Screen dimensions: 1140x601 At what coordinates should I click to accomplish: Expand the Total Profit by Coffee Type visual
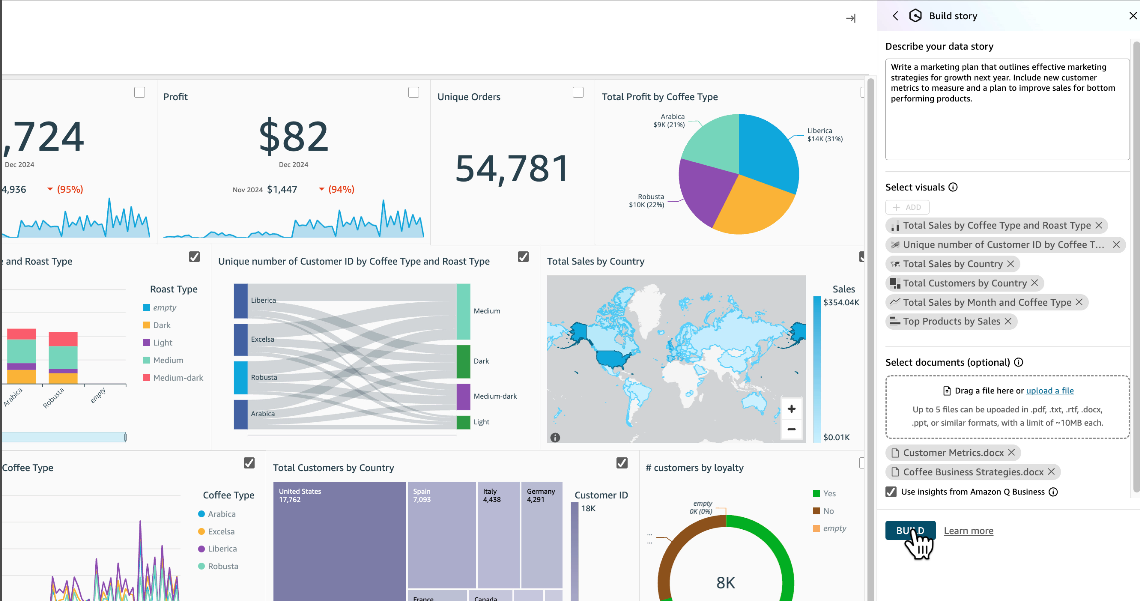(x=861, y=91)
